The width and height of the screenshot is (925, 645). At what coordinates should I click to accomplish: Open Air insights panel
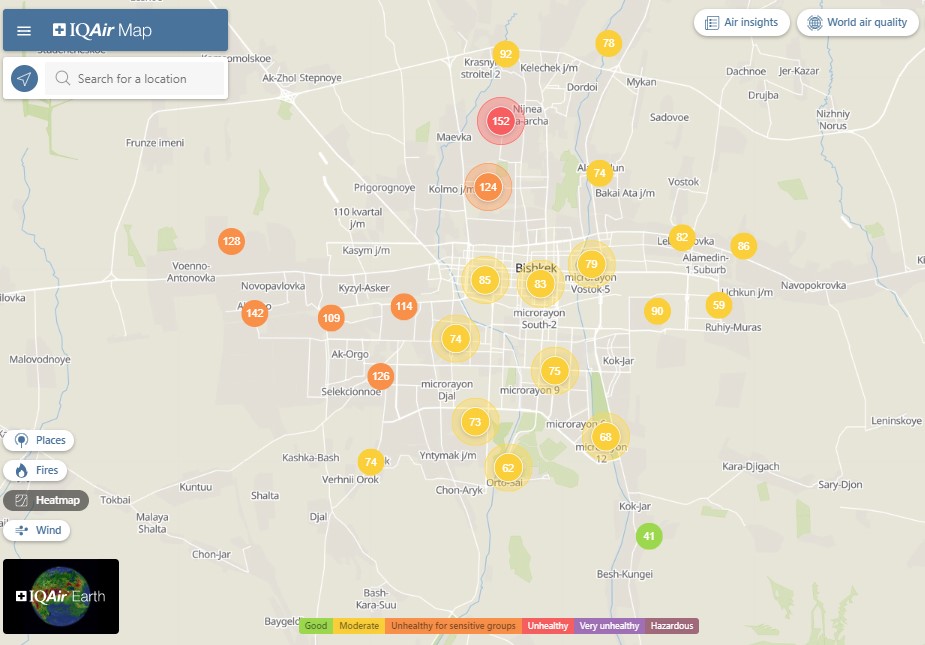pyautogui.click(x=741, y=23)
